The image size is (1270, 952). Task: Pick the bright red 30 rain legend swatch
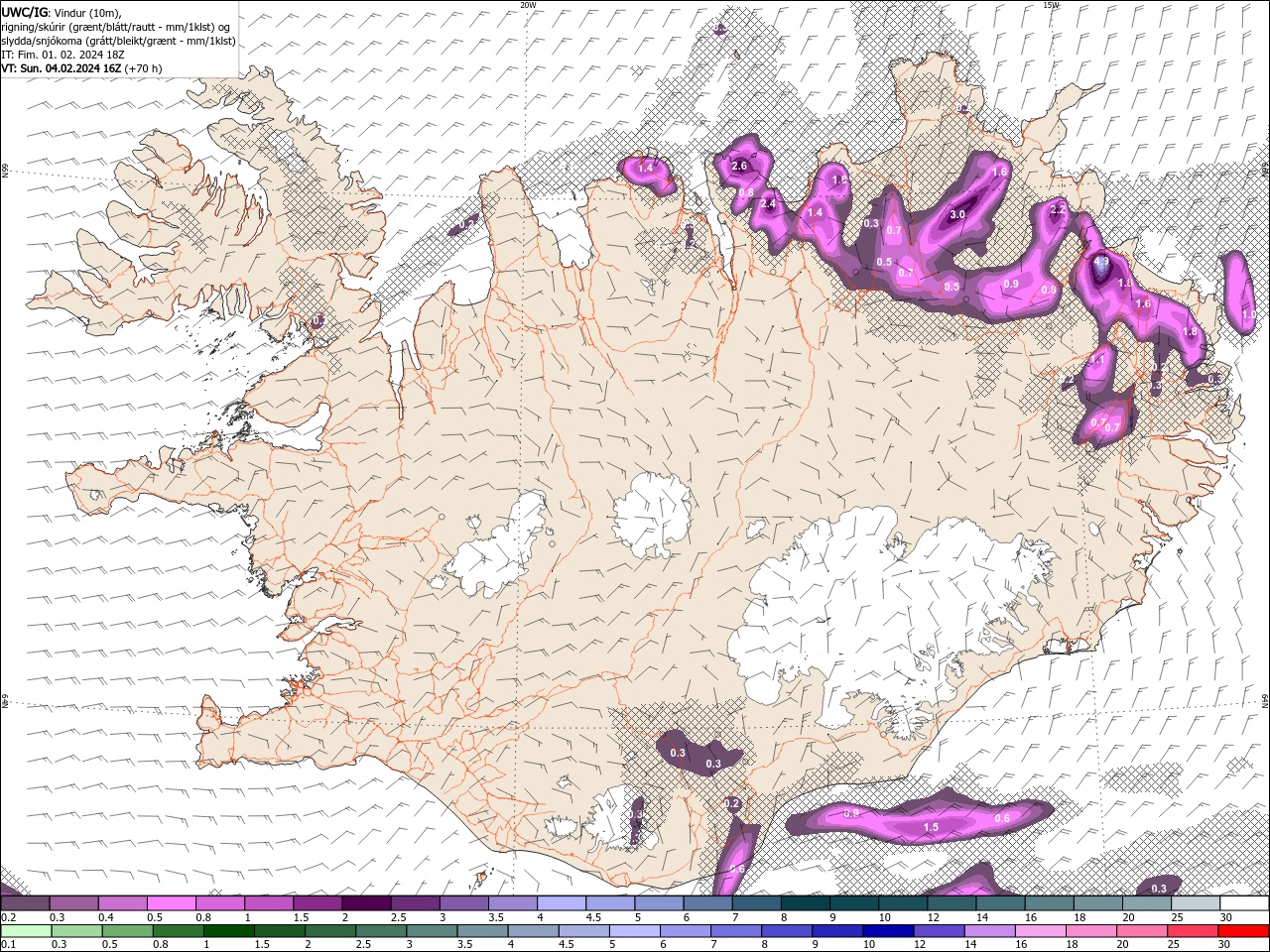coord(1244,931)
